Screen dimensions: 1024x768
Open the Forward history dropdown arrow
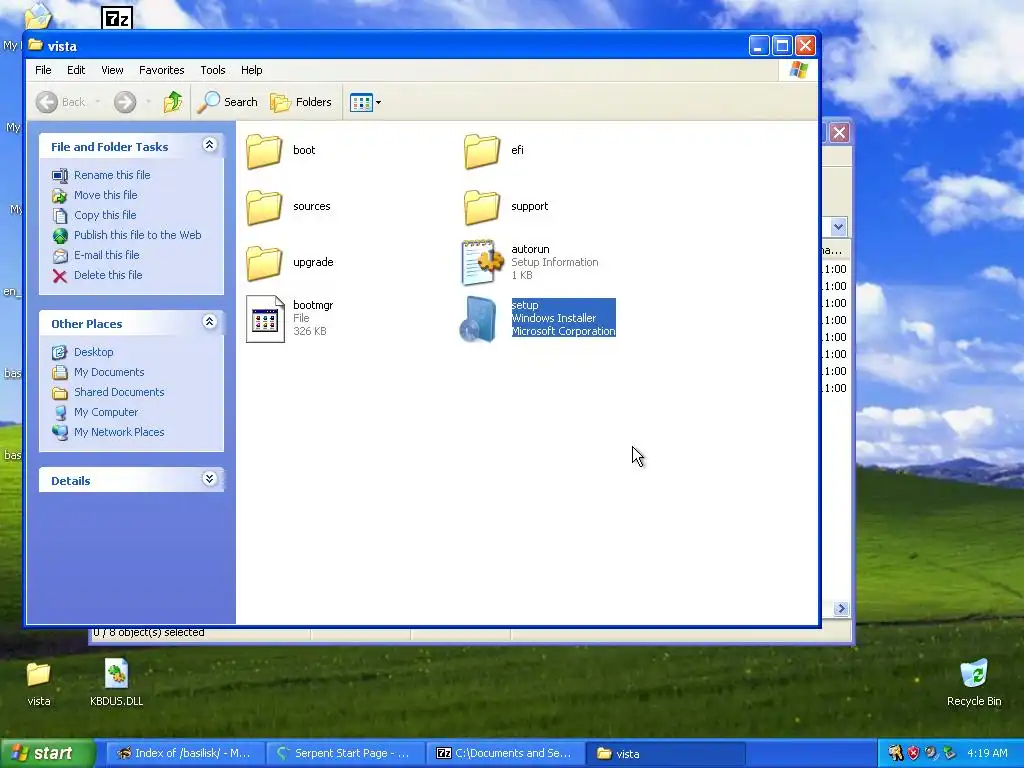point(148,102)
